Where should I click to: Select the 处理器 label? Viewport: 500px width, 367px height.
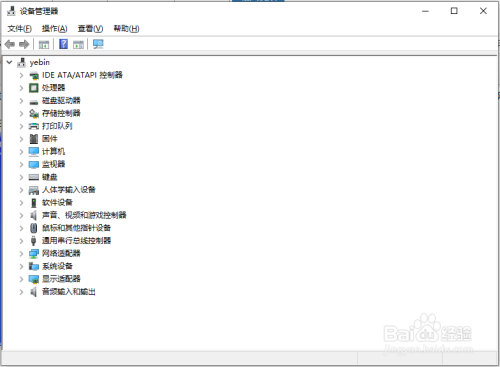click(53, 88)
